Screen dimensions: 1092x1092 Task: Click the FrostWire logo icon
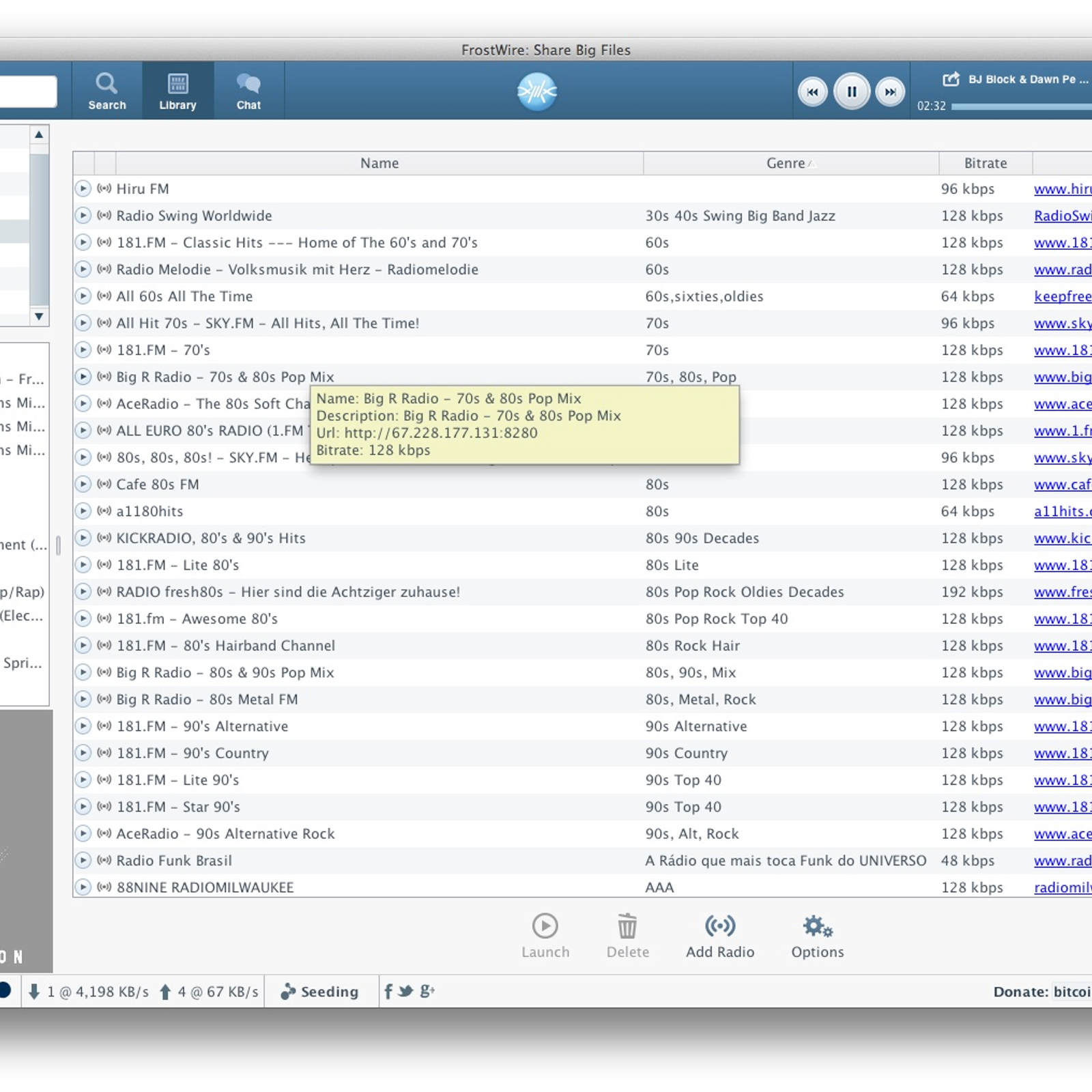pos(537,91)
